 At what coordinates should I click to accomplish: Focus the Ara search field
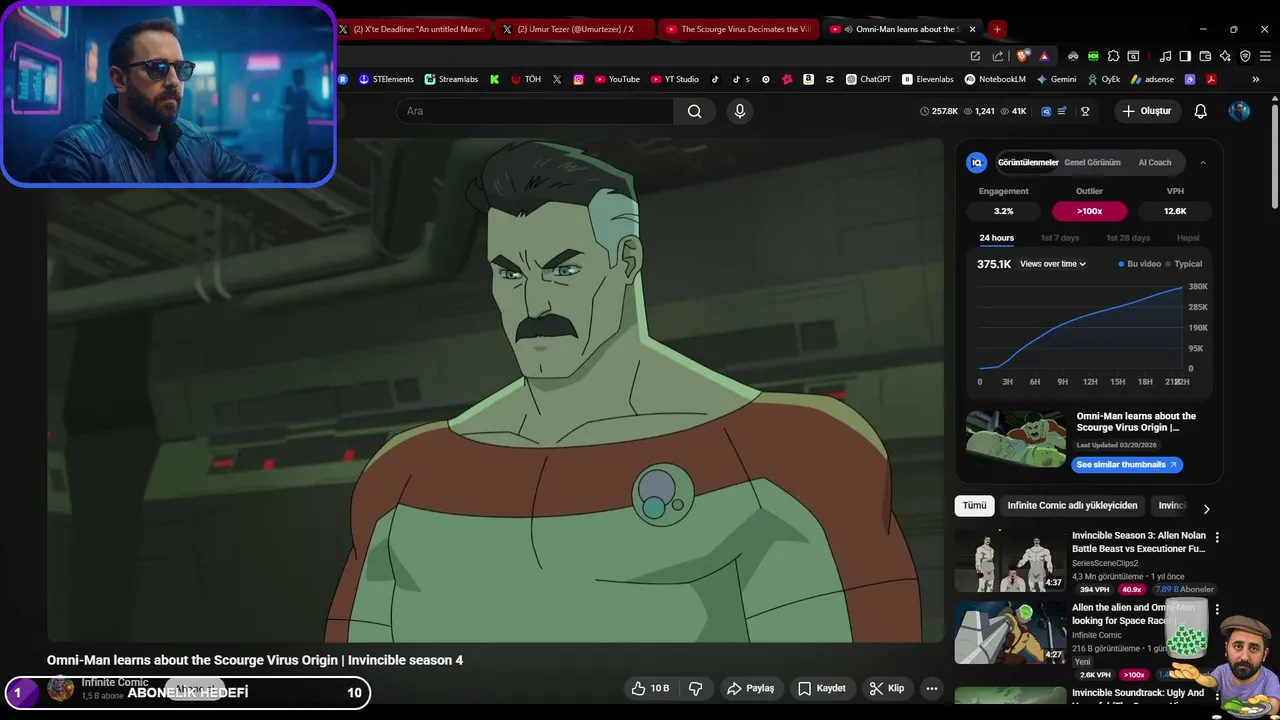pyautogui.click(x=535, y=111)
